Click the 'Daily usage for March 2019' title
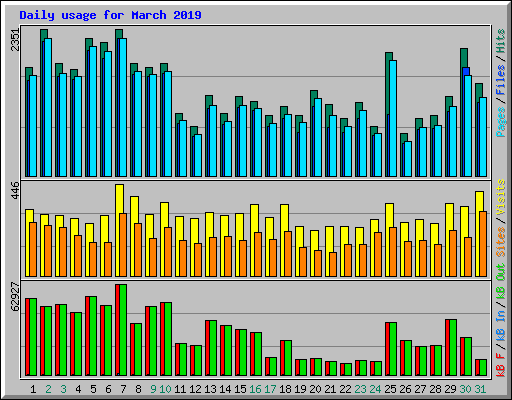The height and width of the screenshot is (400, 512). pos(110,15)
